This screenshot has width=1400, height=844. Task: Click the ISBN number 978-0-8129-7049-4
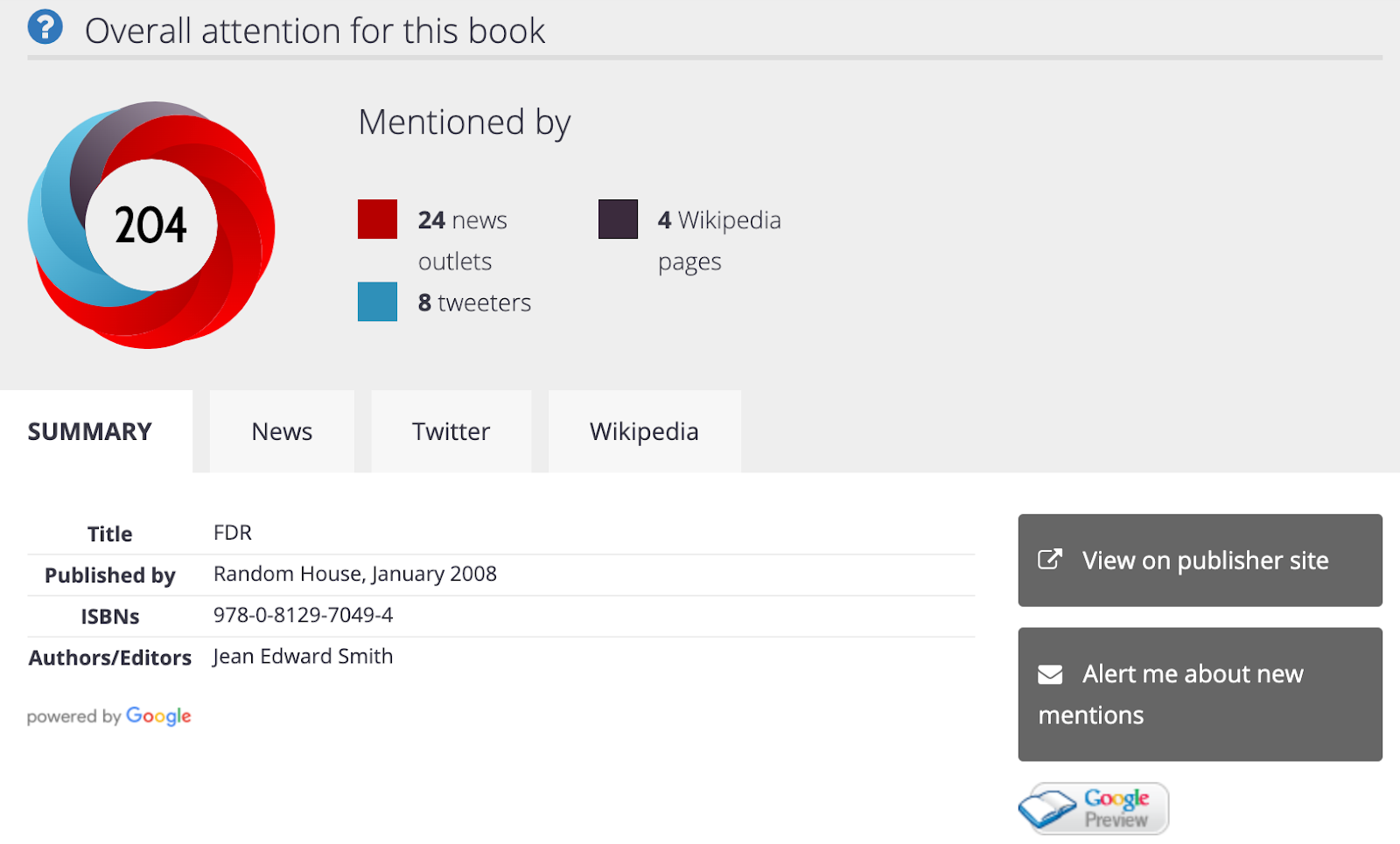click(303, 616)
